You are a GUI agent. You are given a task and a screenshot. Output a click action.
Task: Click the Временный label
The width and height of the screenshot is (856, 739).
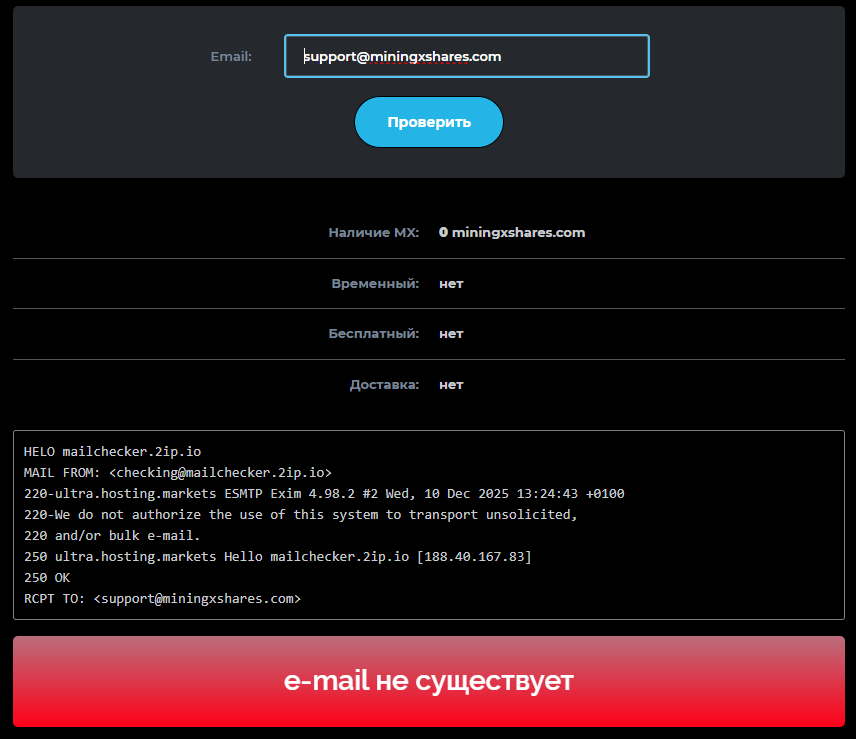(x=375, y=284)
